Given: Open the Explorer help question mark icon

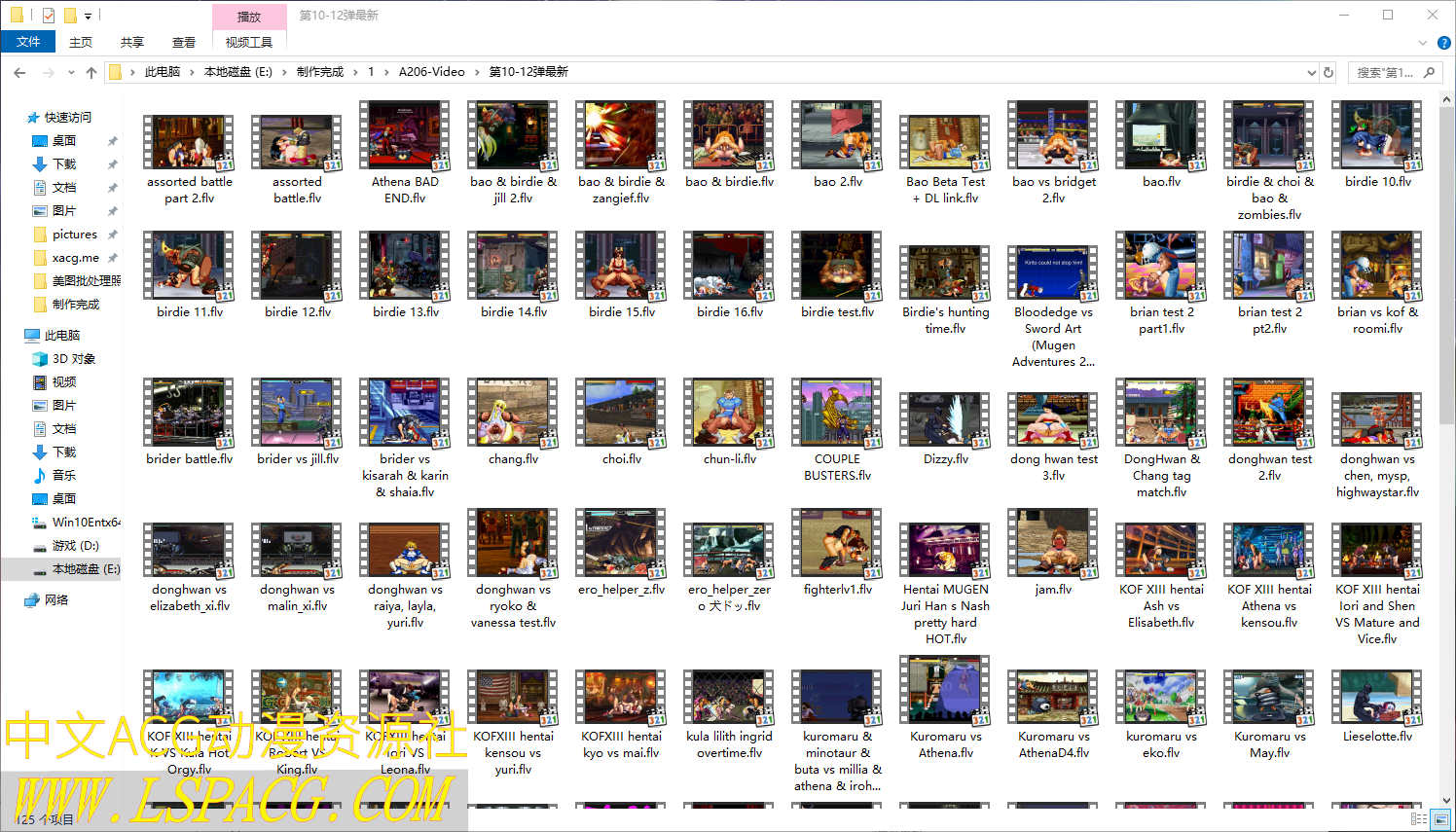Looking at the screenshot, I should 1444,43.
